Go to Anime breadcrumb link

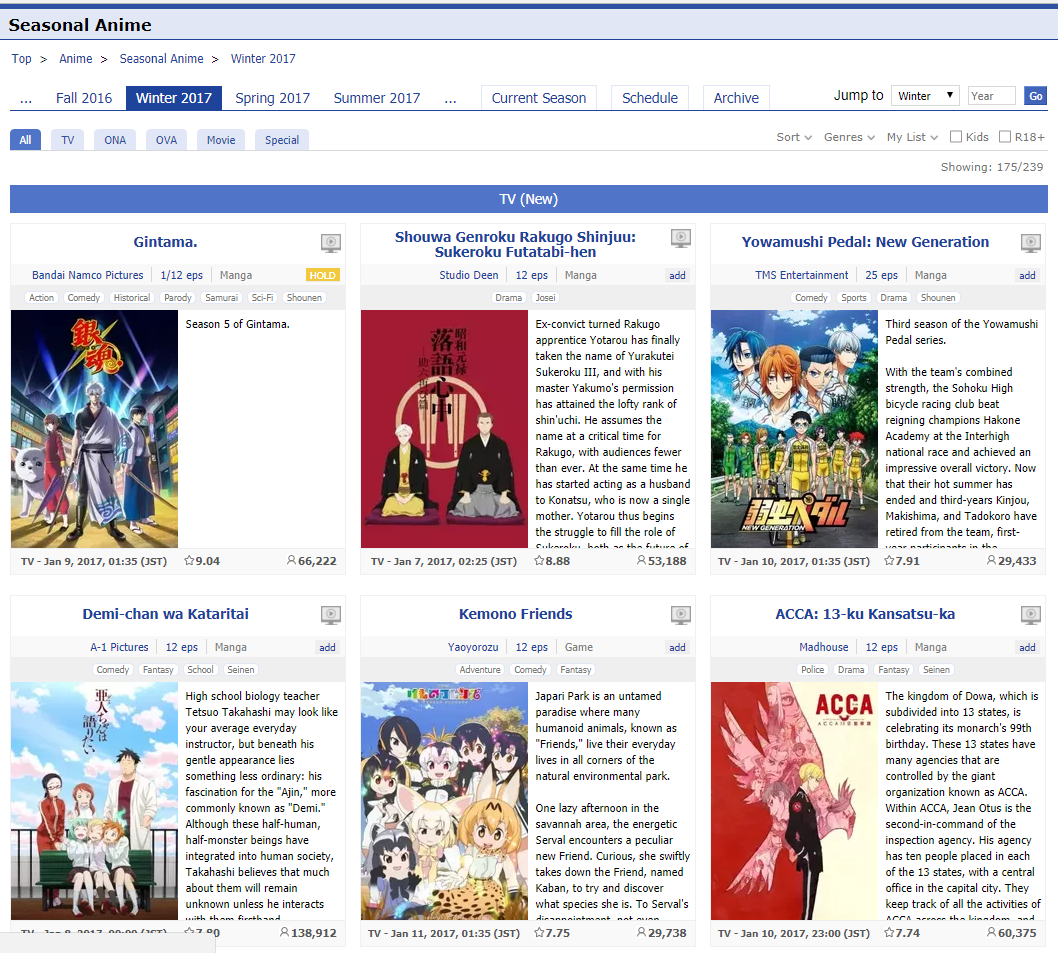point(76,59)
